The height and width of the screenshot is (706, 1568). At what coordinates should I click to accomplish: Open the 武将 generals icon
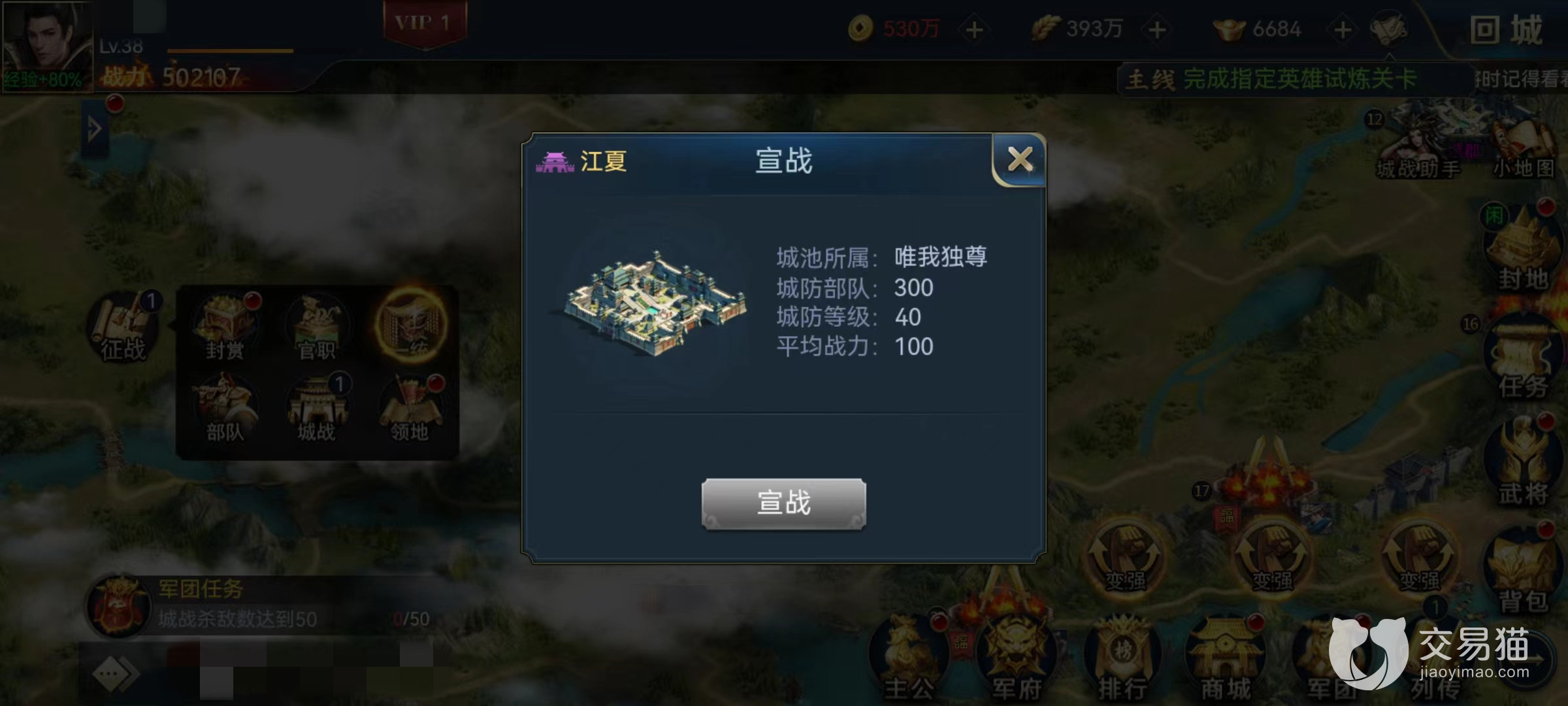(x=1522, y=464)
